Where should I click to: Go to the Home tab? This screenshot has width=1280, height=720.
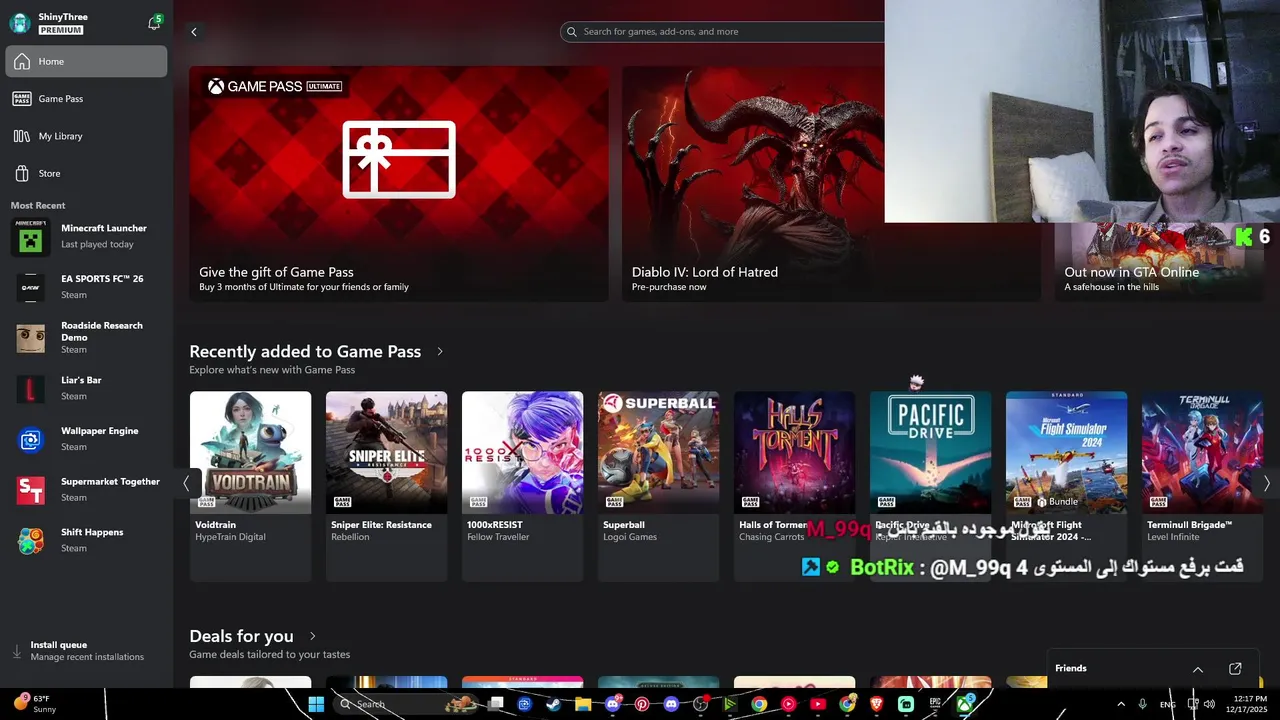pos(86,61)
